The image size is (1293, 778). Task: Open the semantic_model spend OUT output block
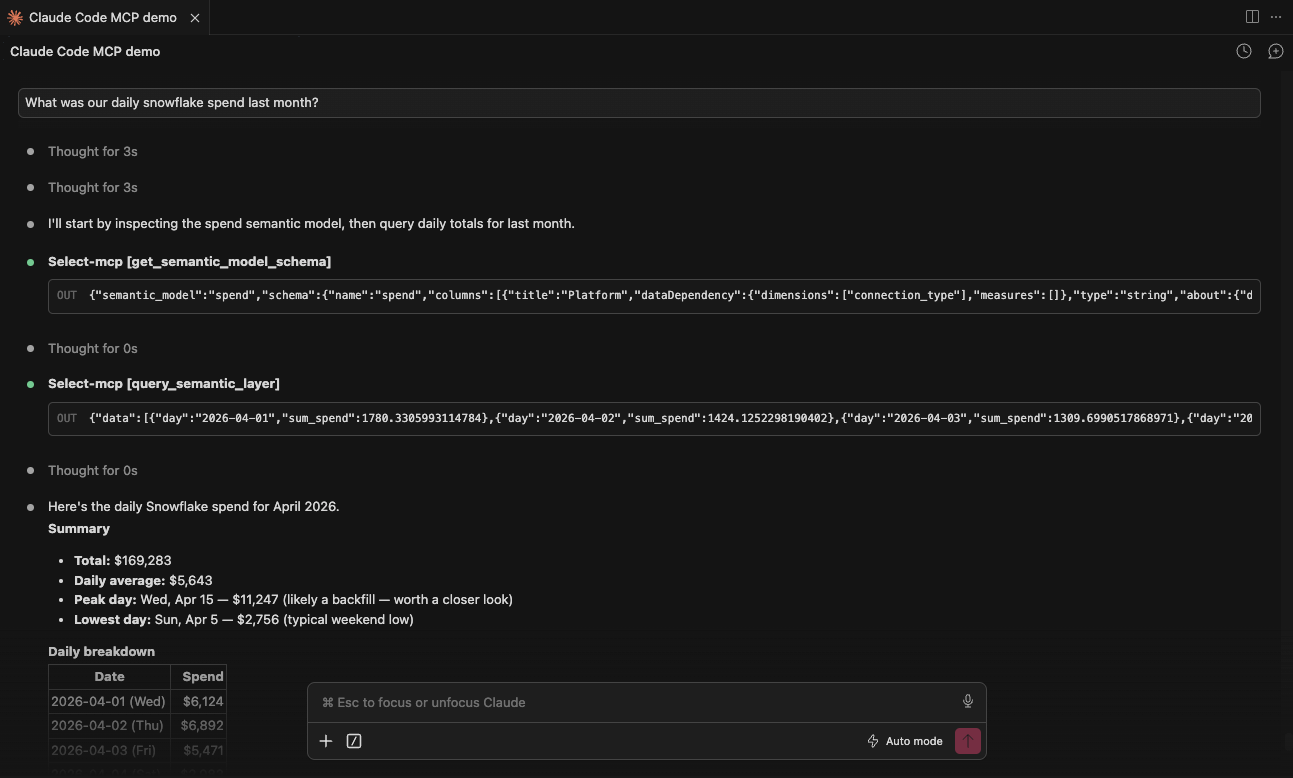click(x=654, y=296)
